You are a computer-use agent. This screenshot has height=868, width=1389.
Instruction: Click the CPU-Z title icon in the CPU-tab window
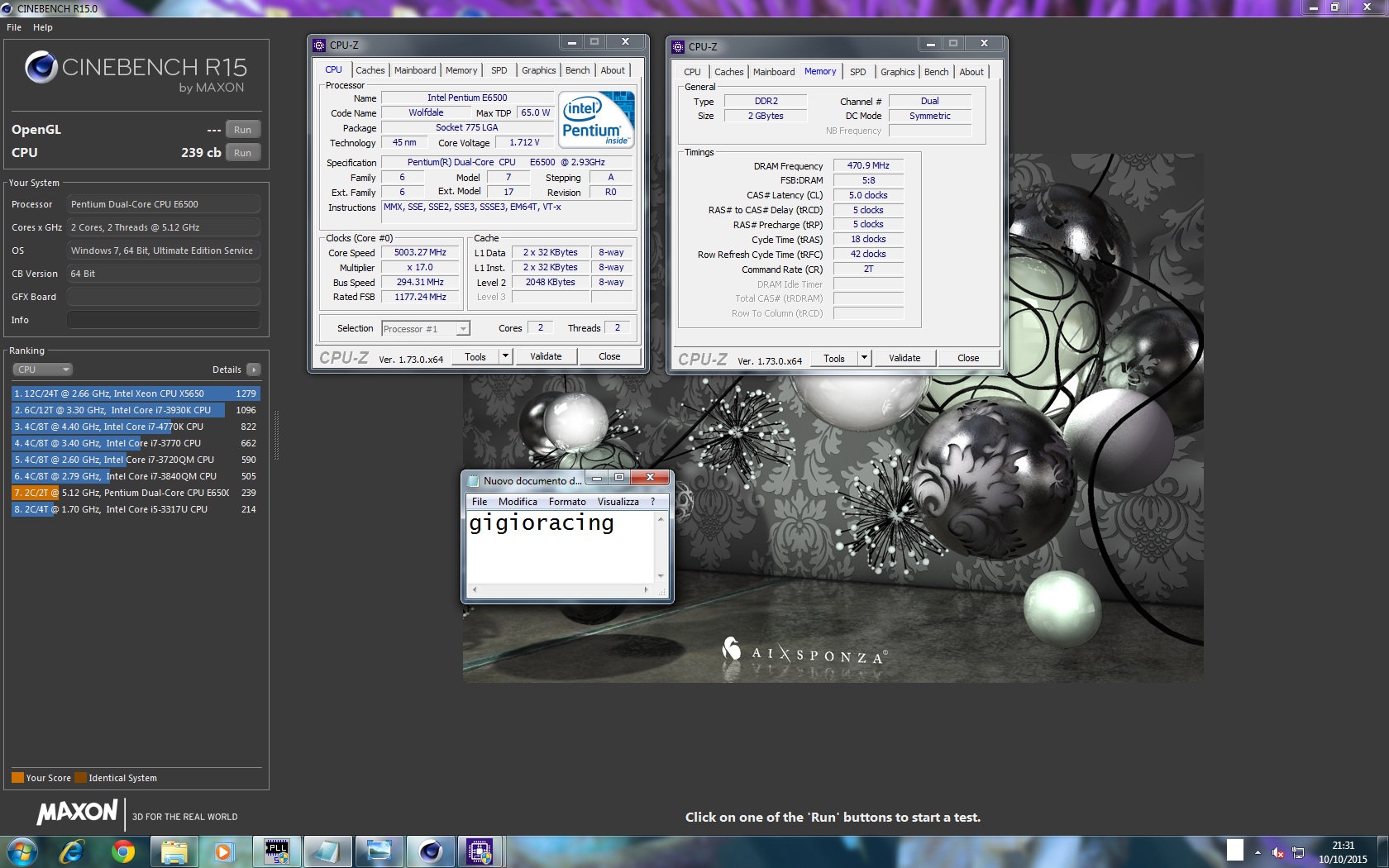319,45
